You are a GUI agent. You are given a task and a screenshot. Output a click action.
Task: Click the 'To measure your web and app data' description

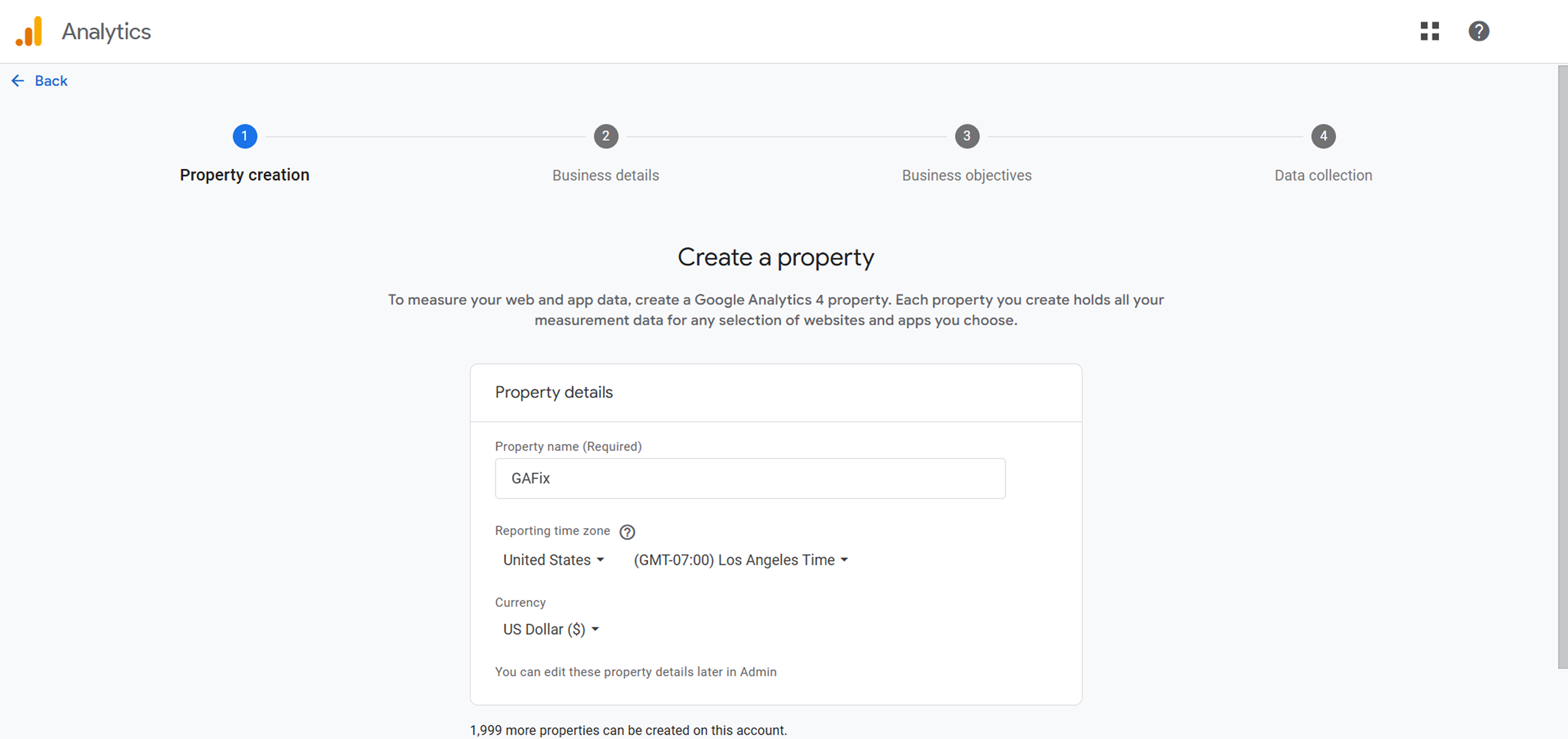click(x=775, y=309)
